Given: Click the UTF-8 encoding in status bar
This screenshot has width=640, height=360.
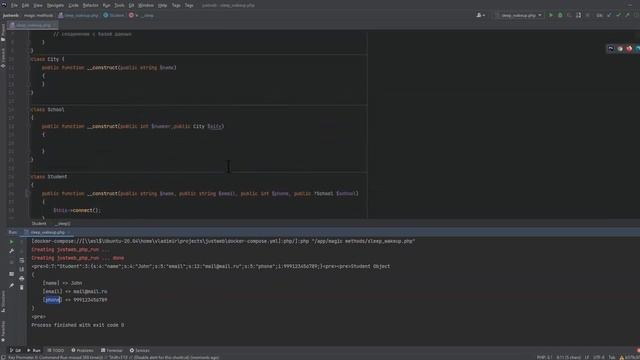Looking at the screenshot, I should tap(599, 357).
